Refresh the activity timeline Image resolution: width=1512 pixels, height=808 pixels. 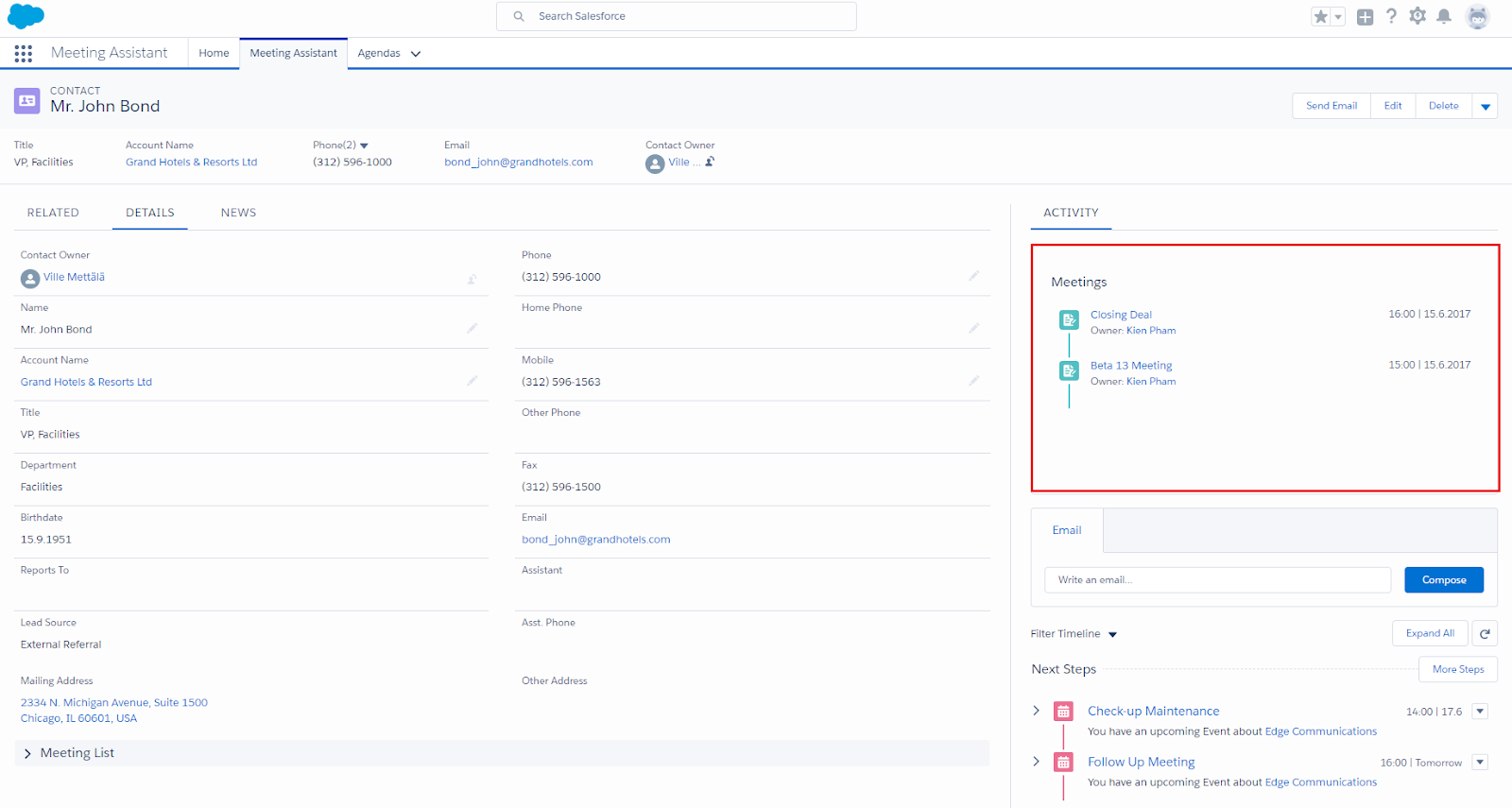pos(1485,634)
